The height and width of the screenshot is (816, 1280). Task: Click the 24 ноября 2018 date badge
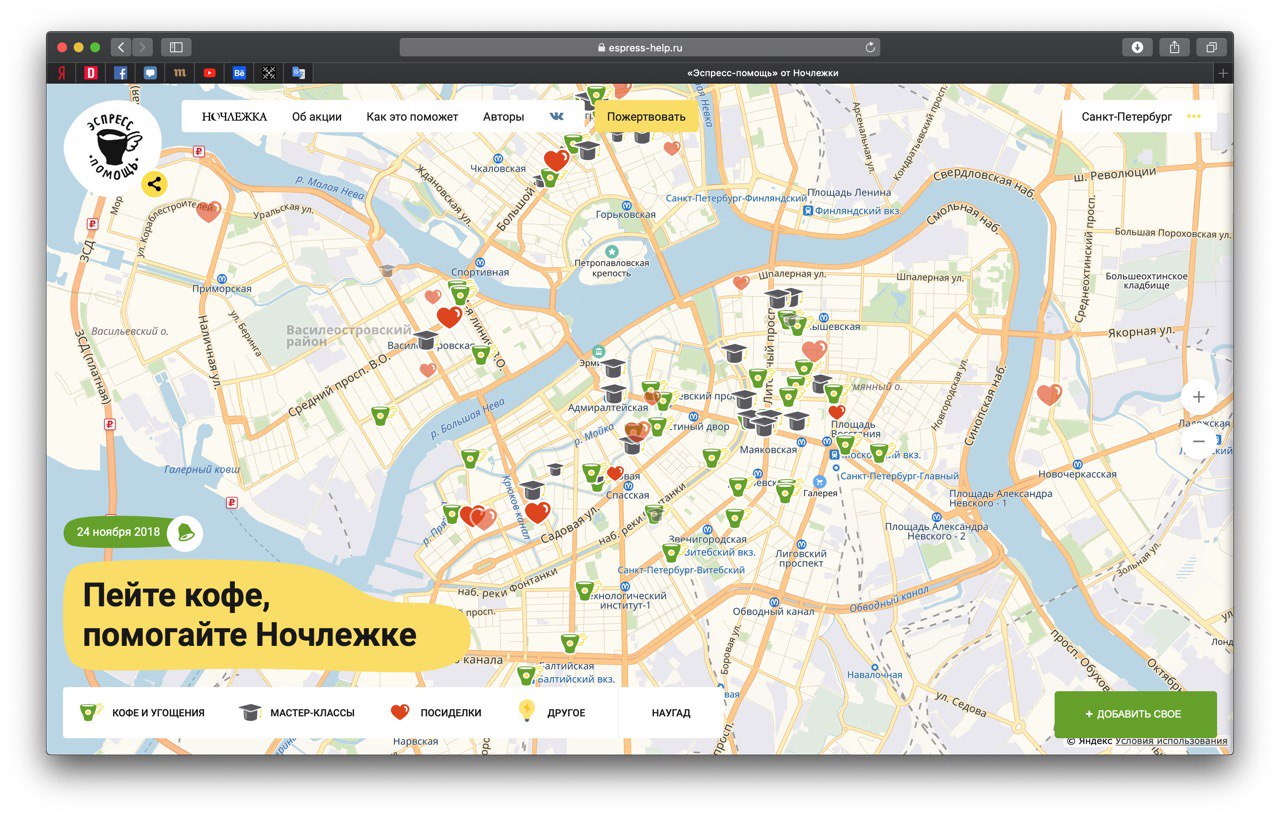pos(119,532)
